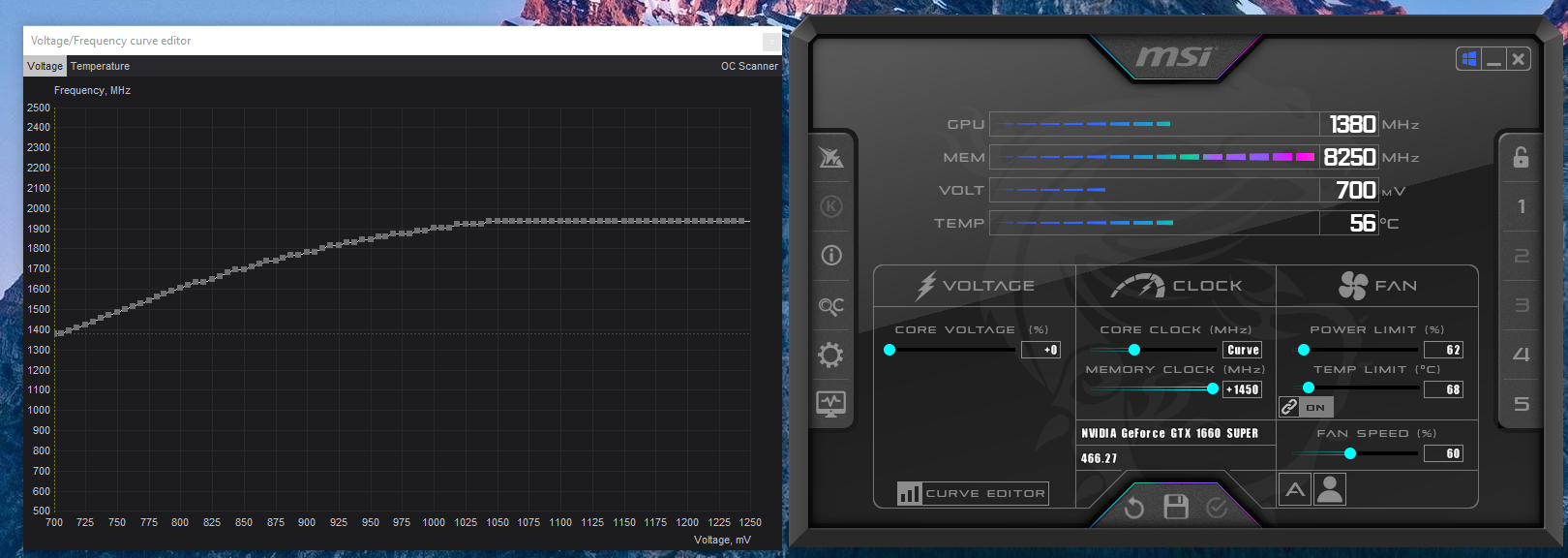
Task: Load profile slot 2
Action: [1521, 256]
